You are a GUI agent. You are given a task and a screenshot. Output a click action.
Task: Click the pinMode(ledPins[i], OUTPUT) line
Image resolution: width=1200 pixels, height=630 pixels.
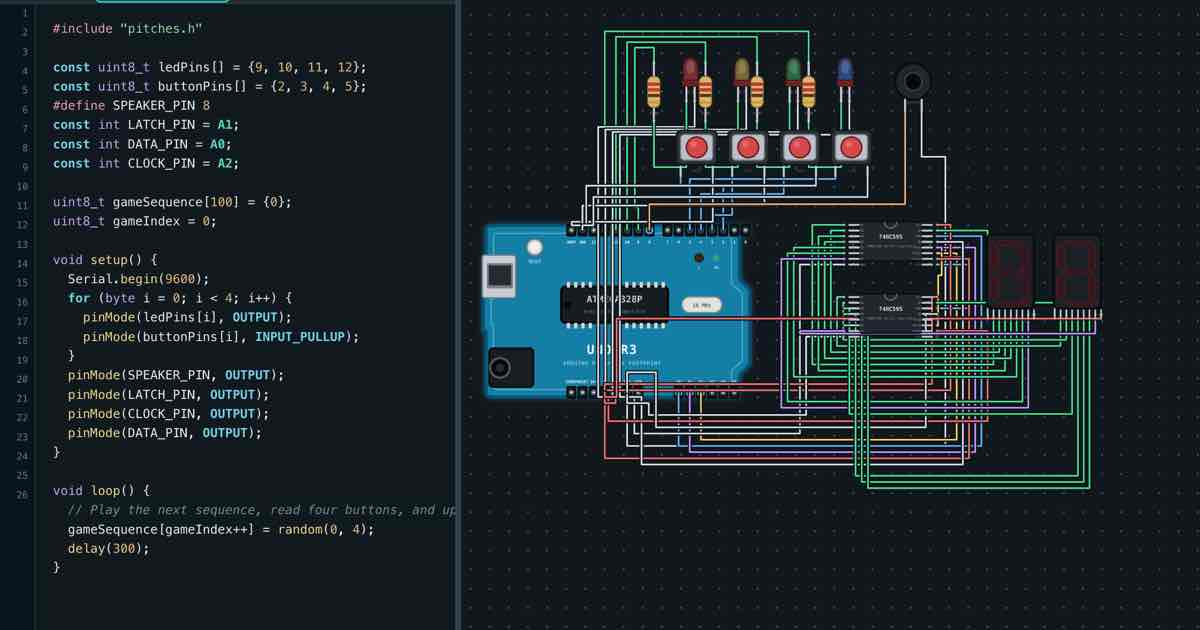pos(187,317)
